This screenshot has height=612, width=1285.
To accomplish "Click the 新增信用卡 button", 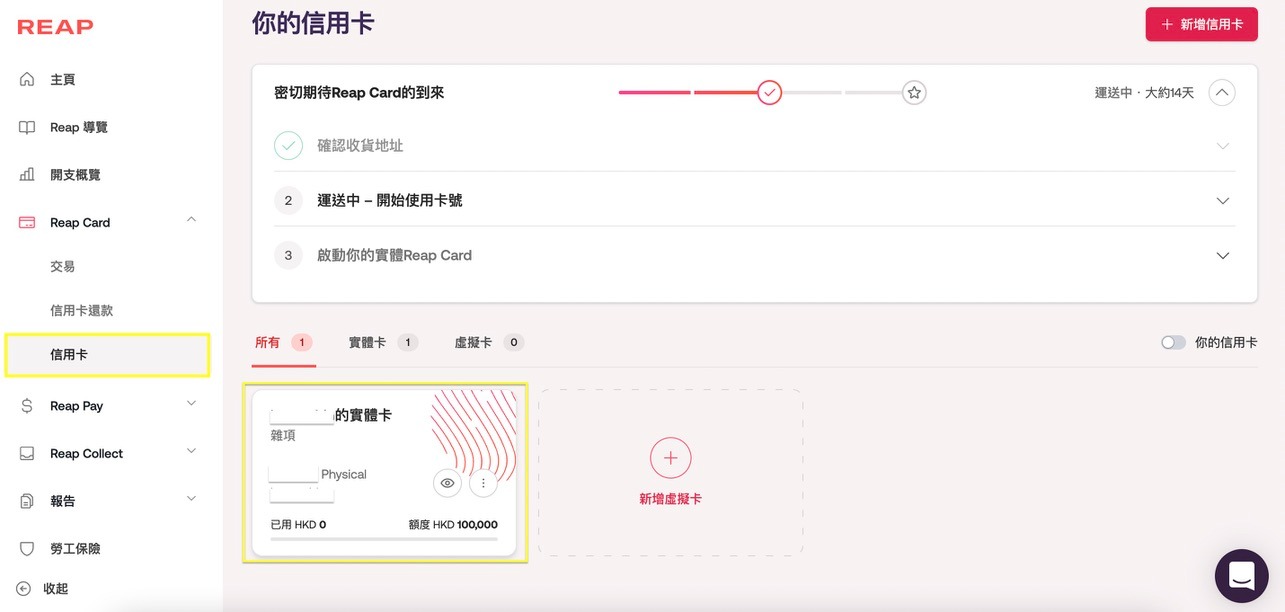I will (x=1201, y=24).
